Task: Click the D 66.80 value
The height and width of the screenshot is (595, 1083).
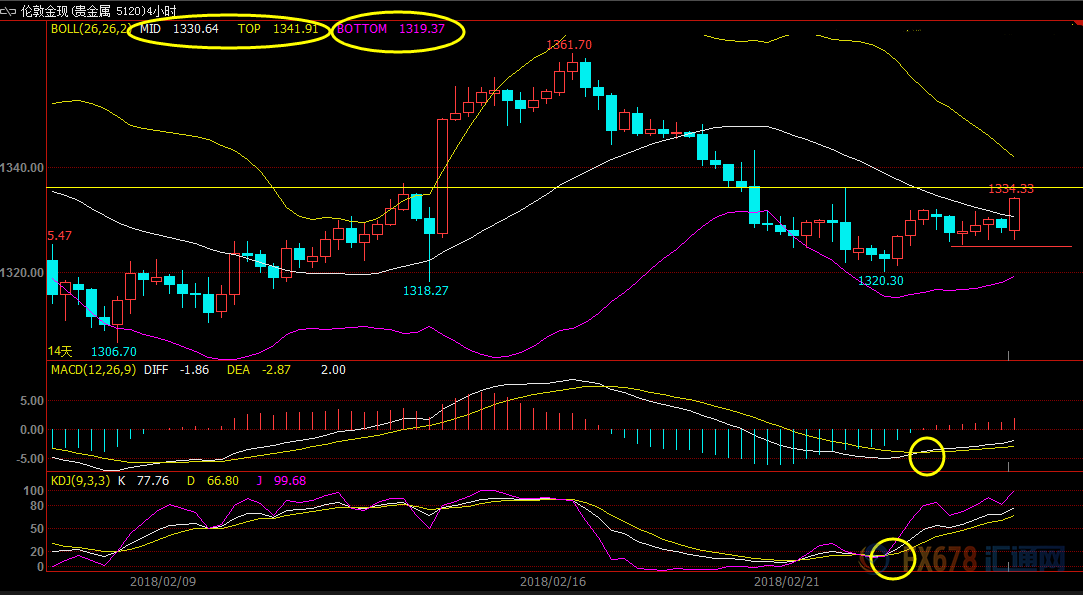Action: coord(213,480)
